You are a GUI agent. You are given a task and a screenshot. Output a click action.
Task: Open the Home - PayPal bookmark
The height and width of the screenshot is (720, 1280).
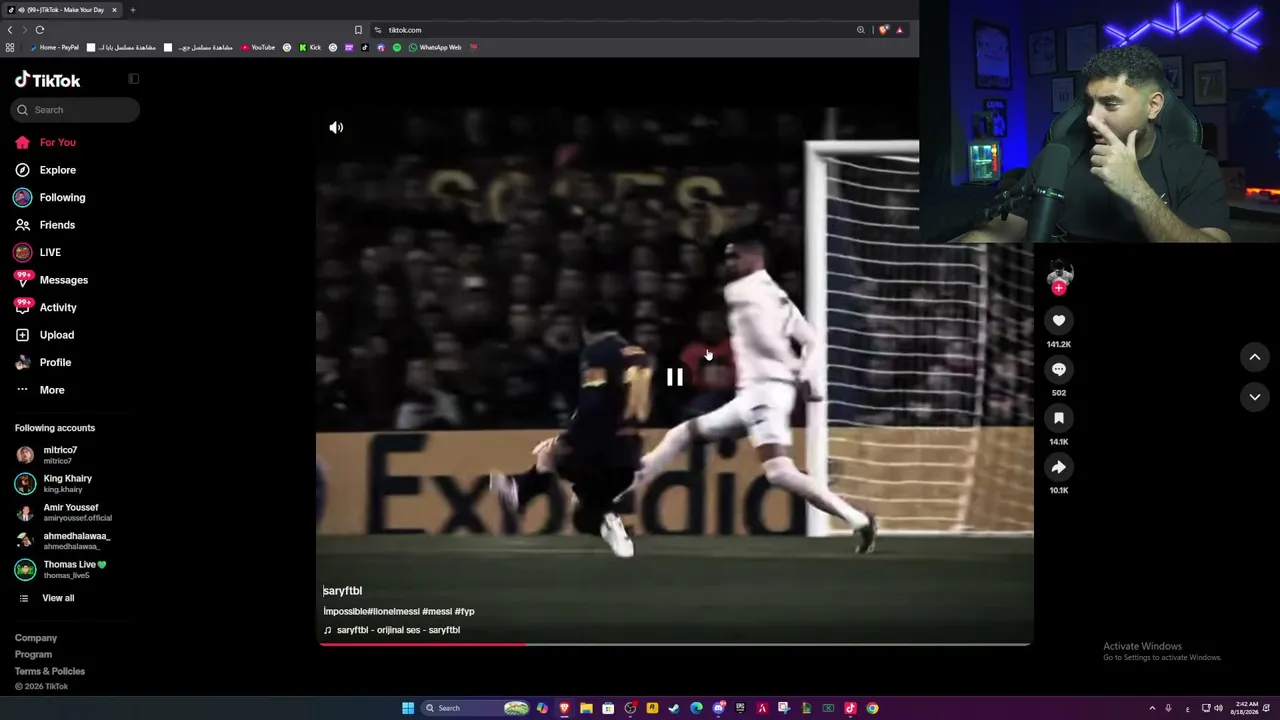point(54,47)
